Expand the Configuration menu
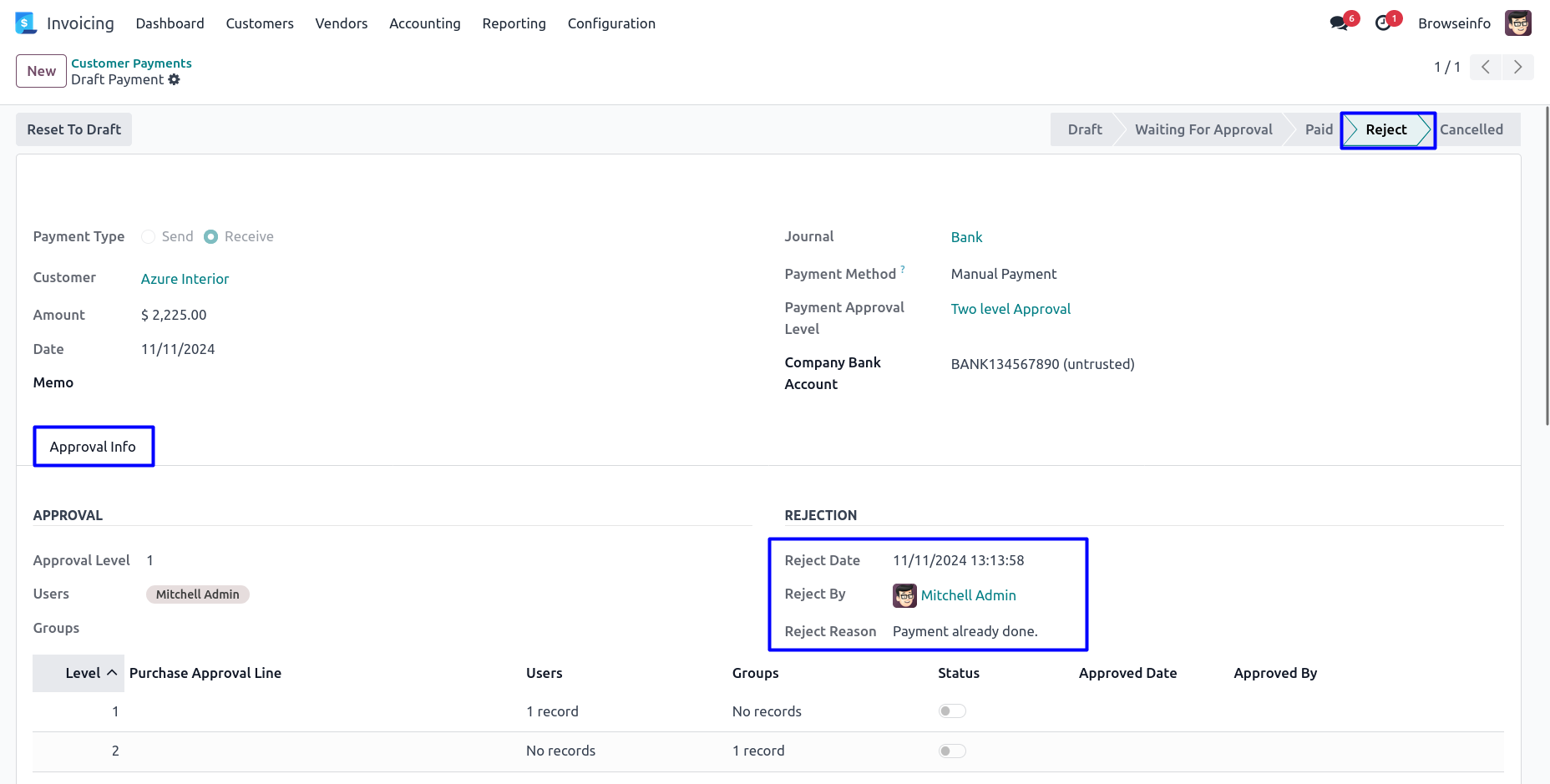 point(611,23)
